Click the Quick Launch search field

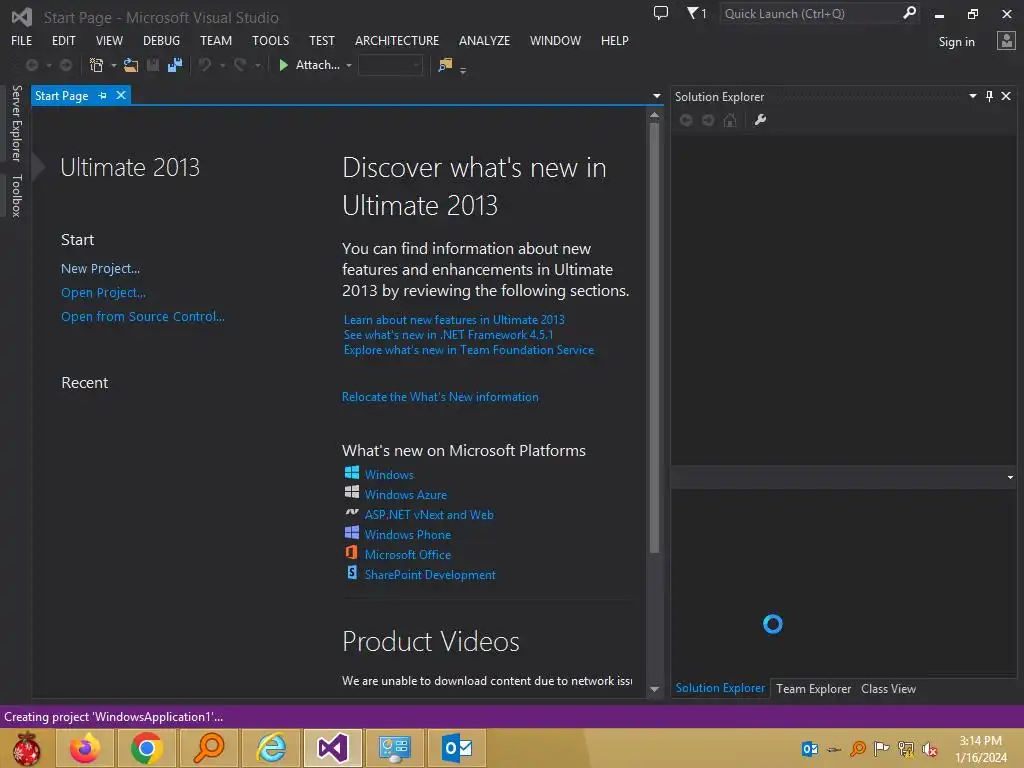tap(810, 13)
